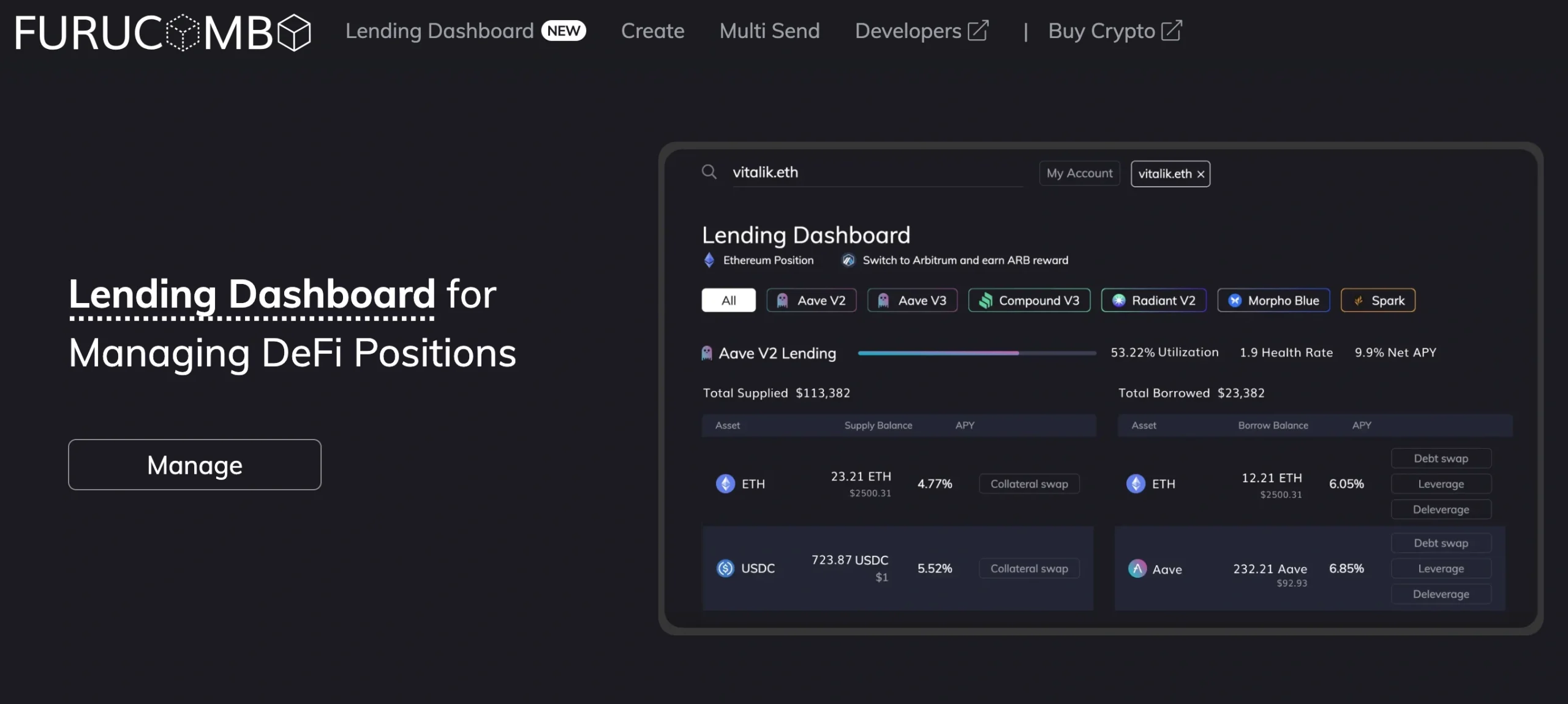The height and width of the screenshot is (704, 1568).
Task: Click the Arbitrum icon beside the switch text
Action: (848, 260)
